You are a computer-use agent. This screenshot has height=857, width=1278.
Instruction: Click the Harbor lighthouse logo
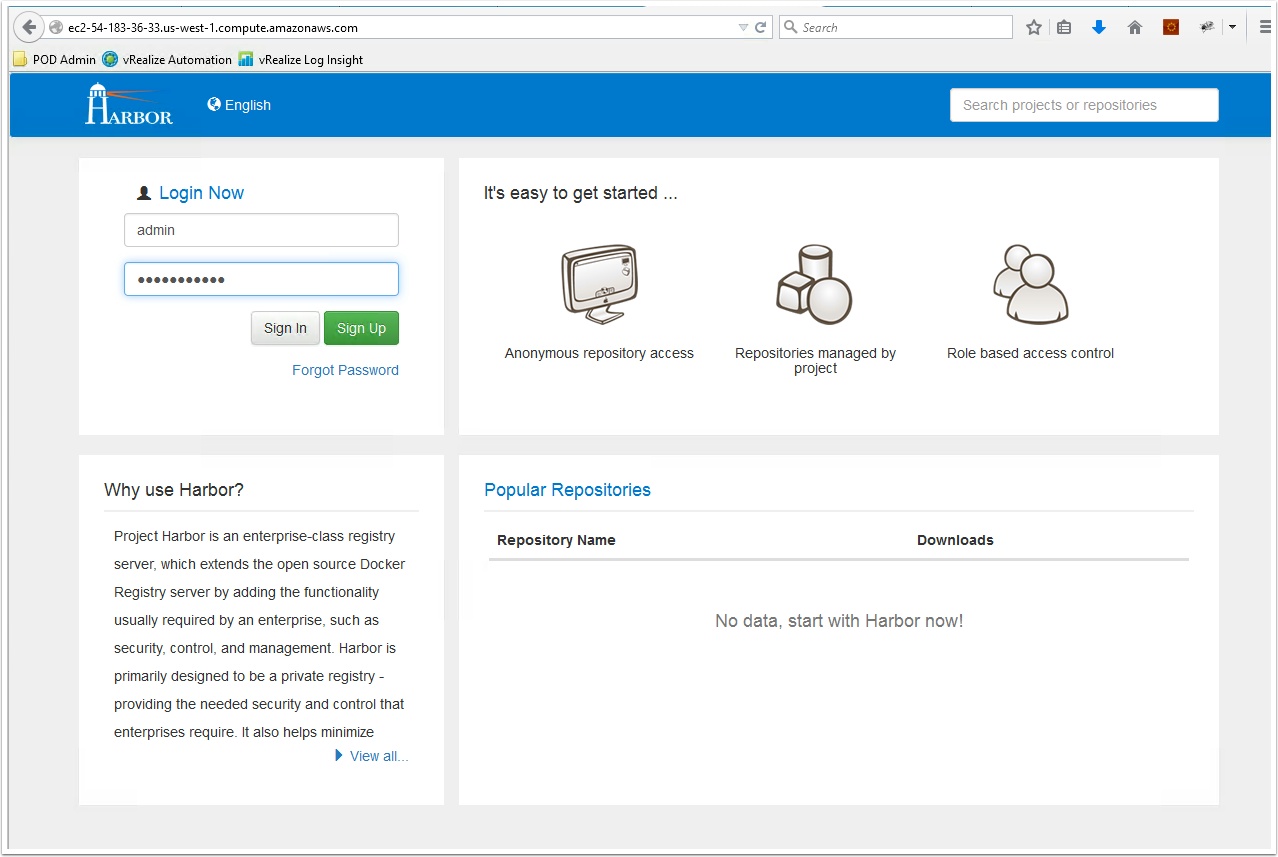(x=129, y=104)
